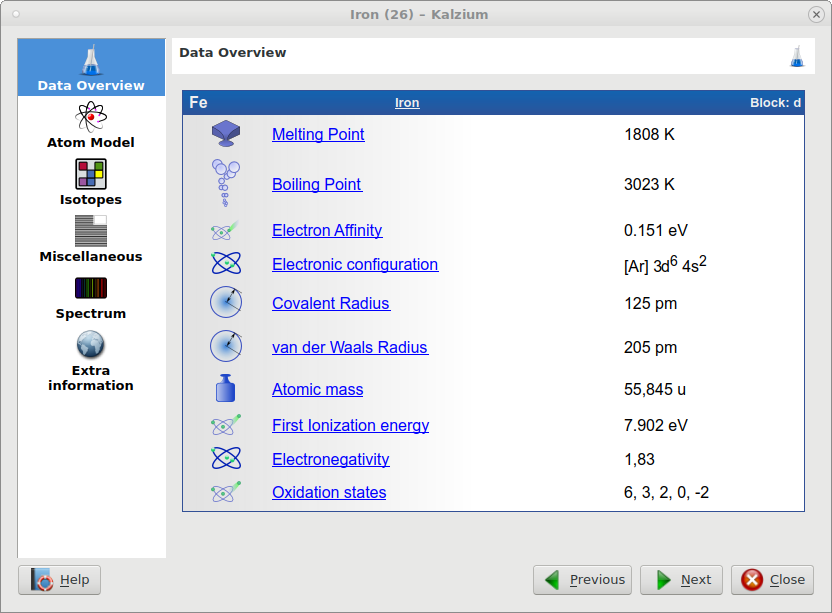Select the covalent radius value 125 pm
This screenshot has height=613, width=832.
pyautogui.click(x=651, y=304)
